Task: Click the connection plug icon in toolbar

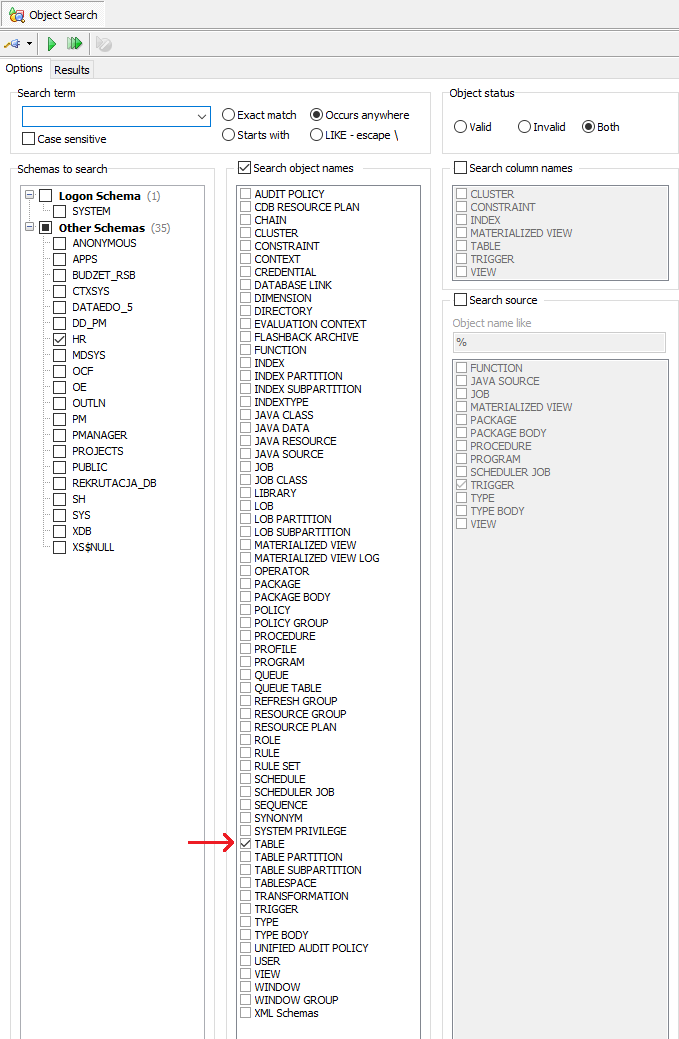Action: 13,44
